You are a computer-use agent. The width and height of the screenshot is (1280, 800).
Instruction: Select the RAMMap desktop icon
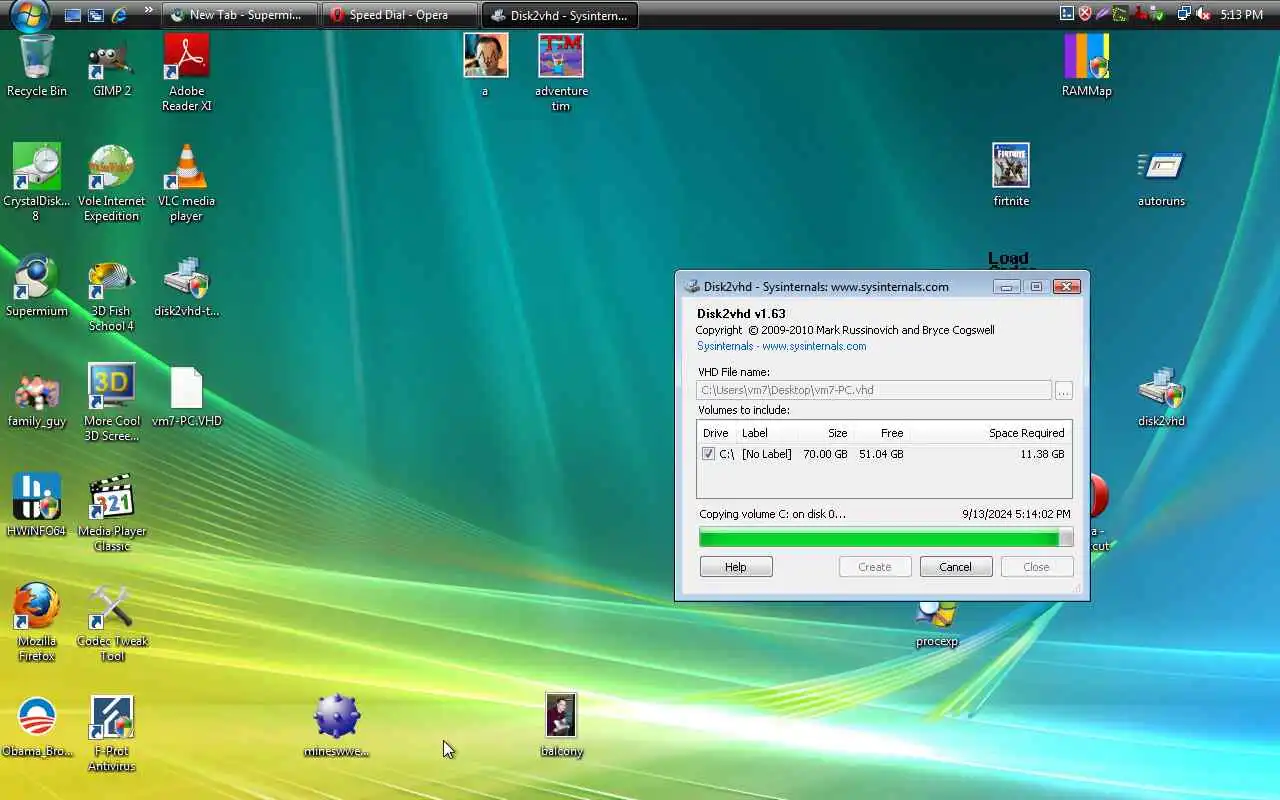(1086, 65)
